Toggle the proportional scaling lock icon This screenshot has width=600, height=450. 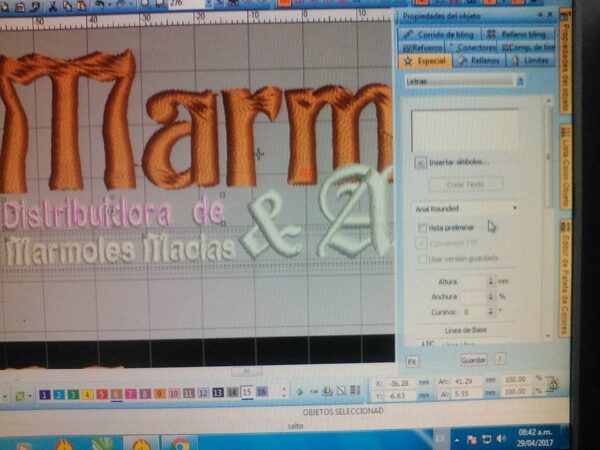[553, 385]
